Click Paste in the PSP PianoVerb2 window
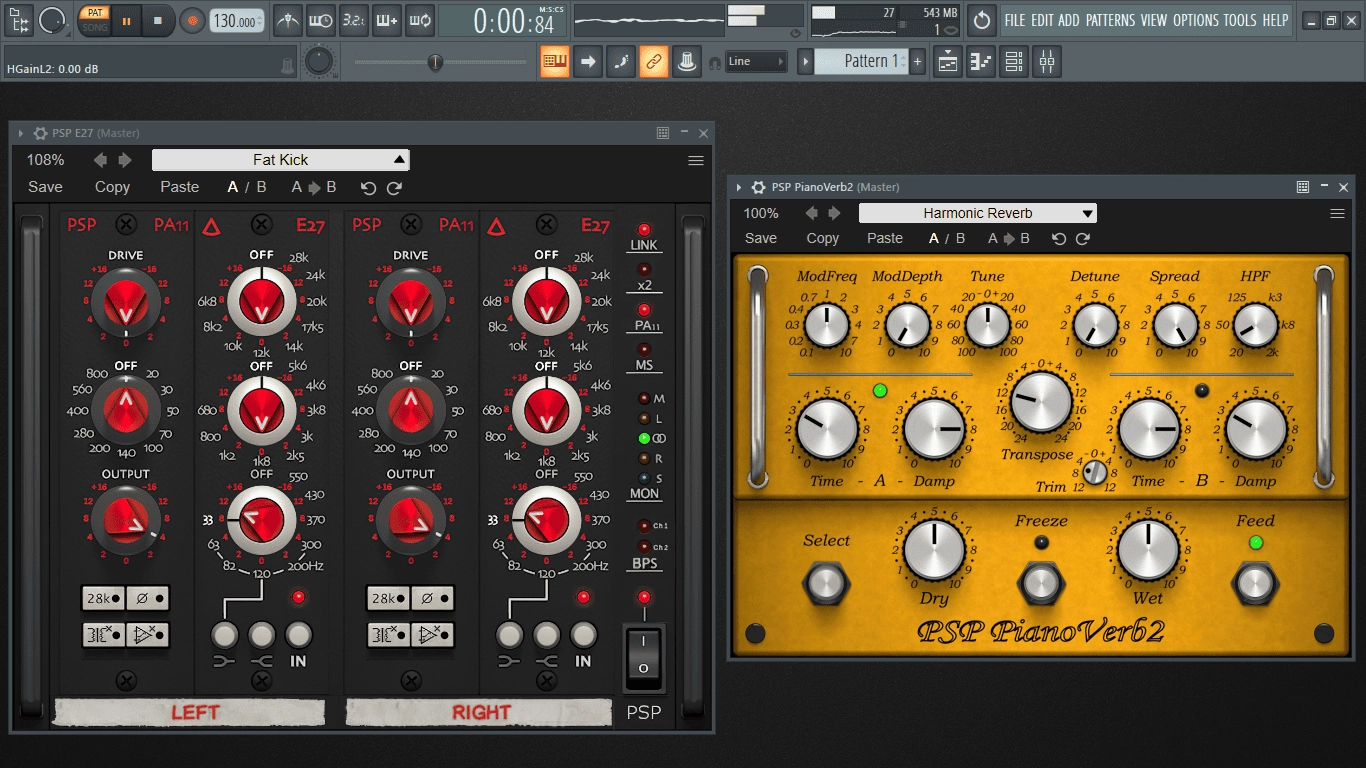1366x768 pixels. (885, 238)
